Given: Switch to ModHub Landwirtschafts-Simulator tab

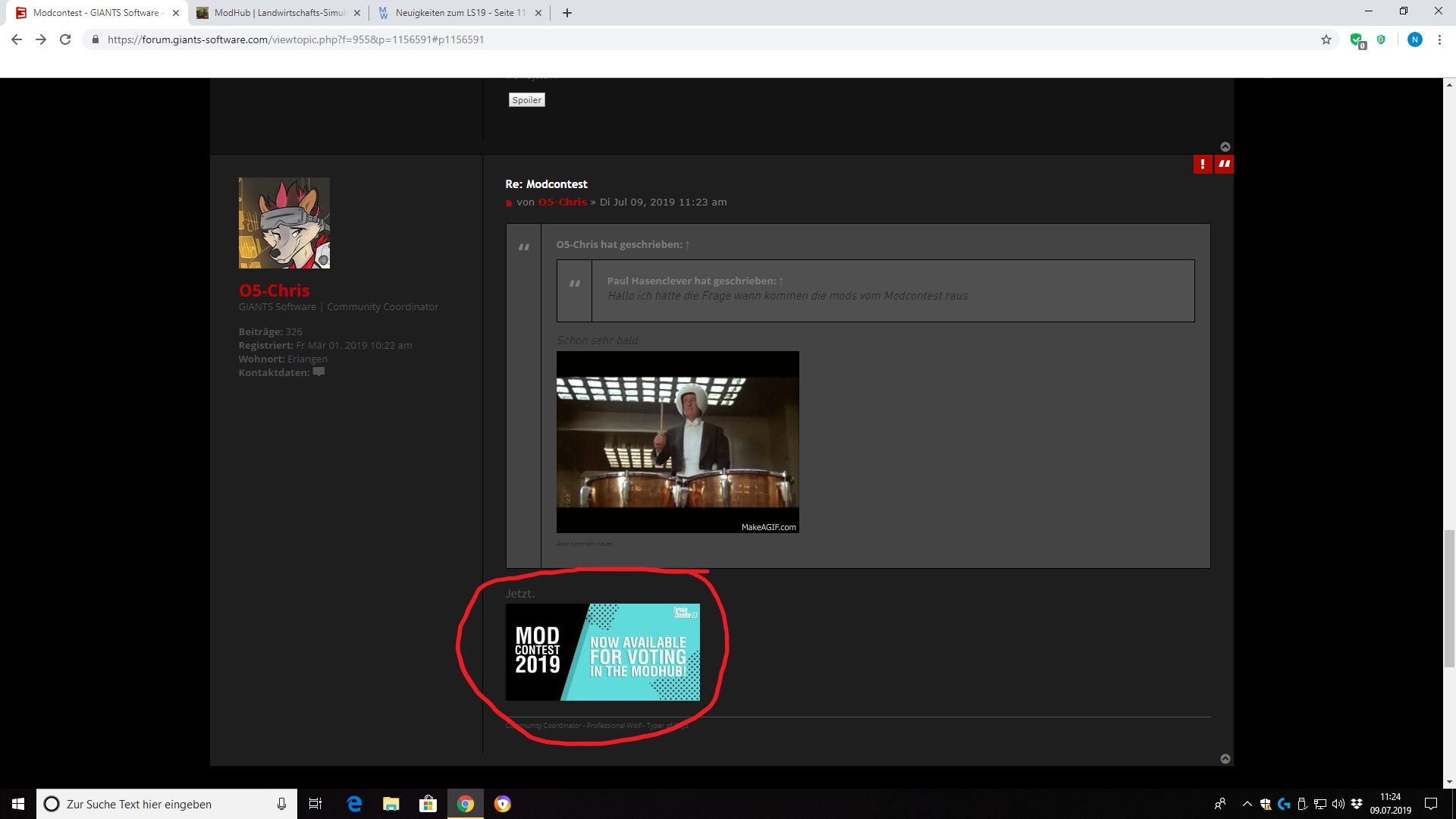Looking at the screenshot, I should (x=278, y=13).
